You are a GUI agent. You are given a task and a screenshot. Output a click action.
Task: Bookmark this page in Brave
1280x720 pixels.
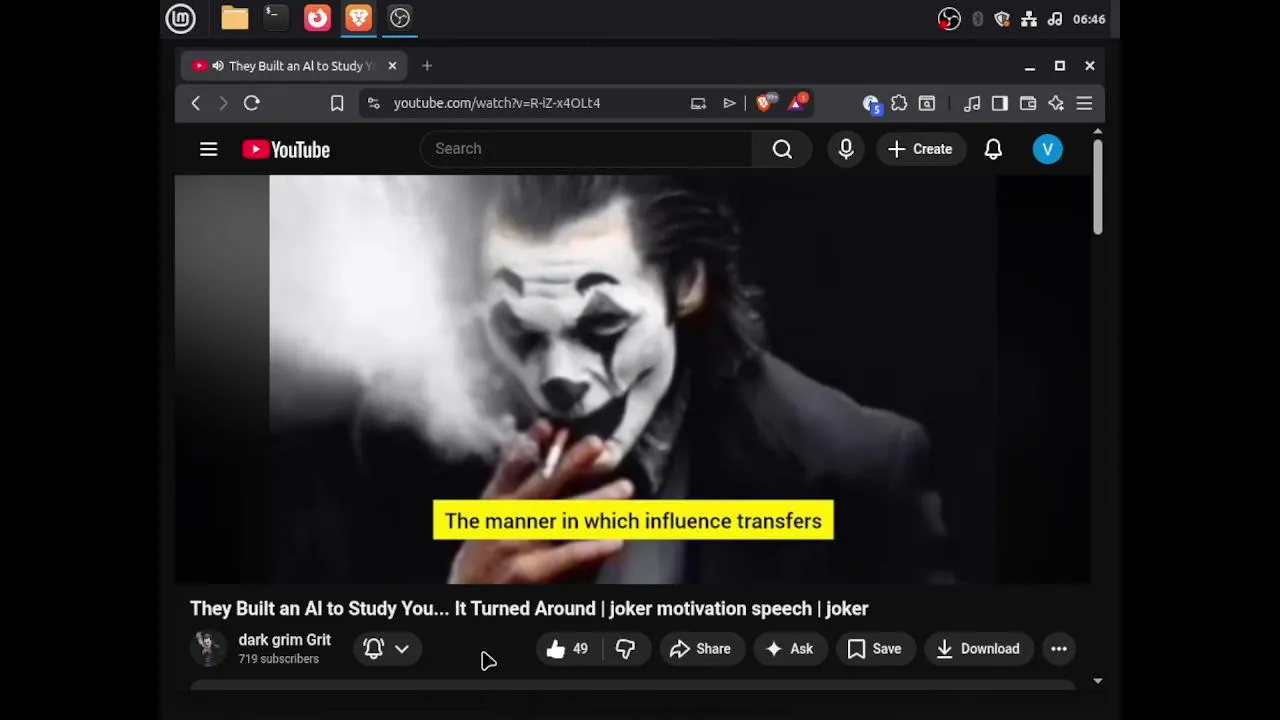tap(337, 103)
